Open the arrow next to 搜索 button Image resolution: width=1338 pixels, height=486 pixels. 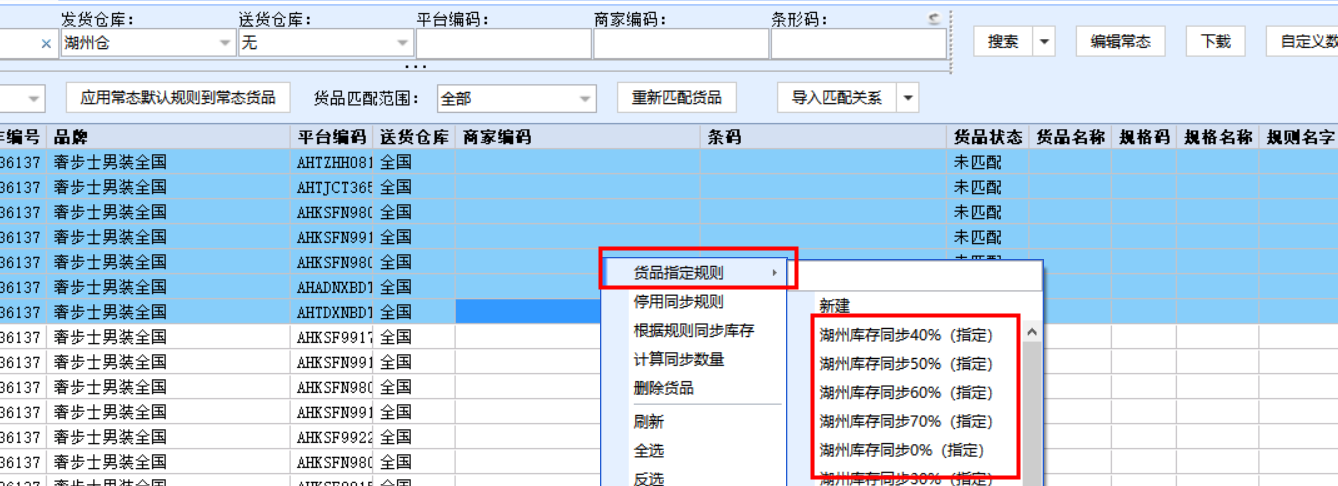(x=1044, y=42)
